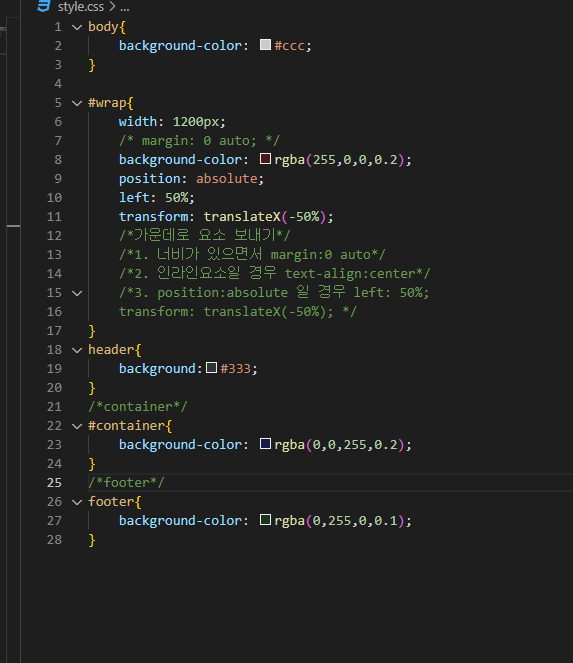
Task: Click 'position: absolute;' line
Action: [x=191, y=179]
